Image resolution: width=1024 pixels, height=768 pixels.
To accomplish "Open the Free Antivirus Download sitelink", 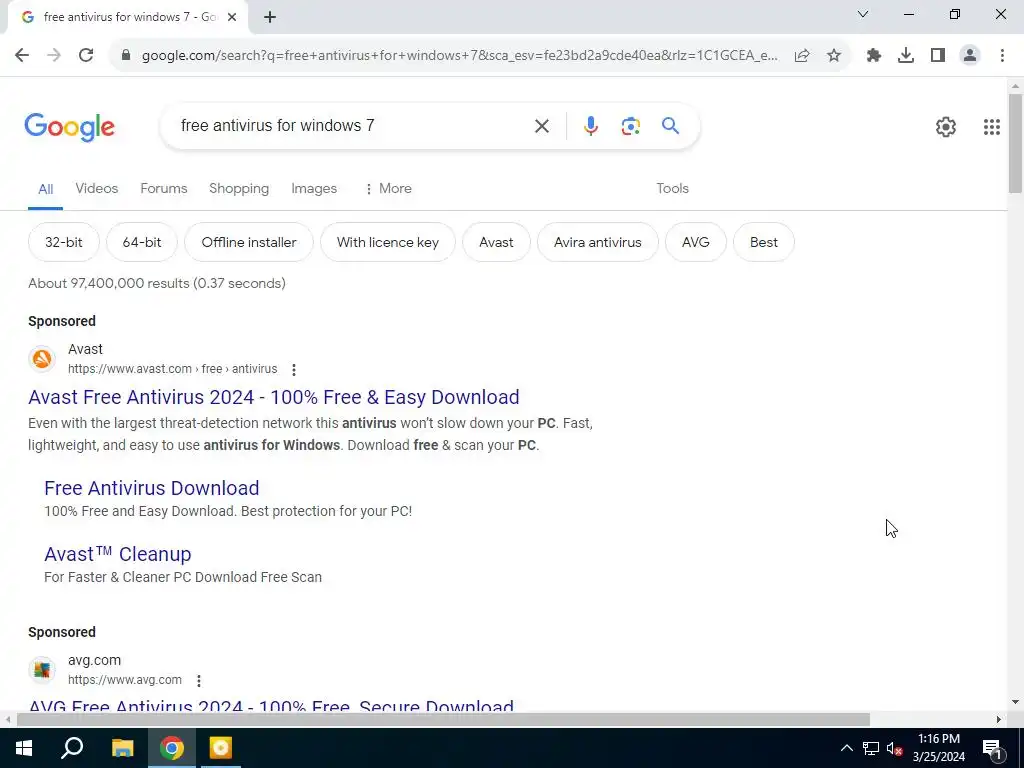I will pos(152,488).
